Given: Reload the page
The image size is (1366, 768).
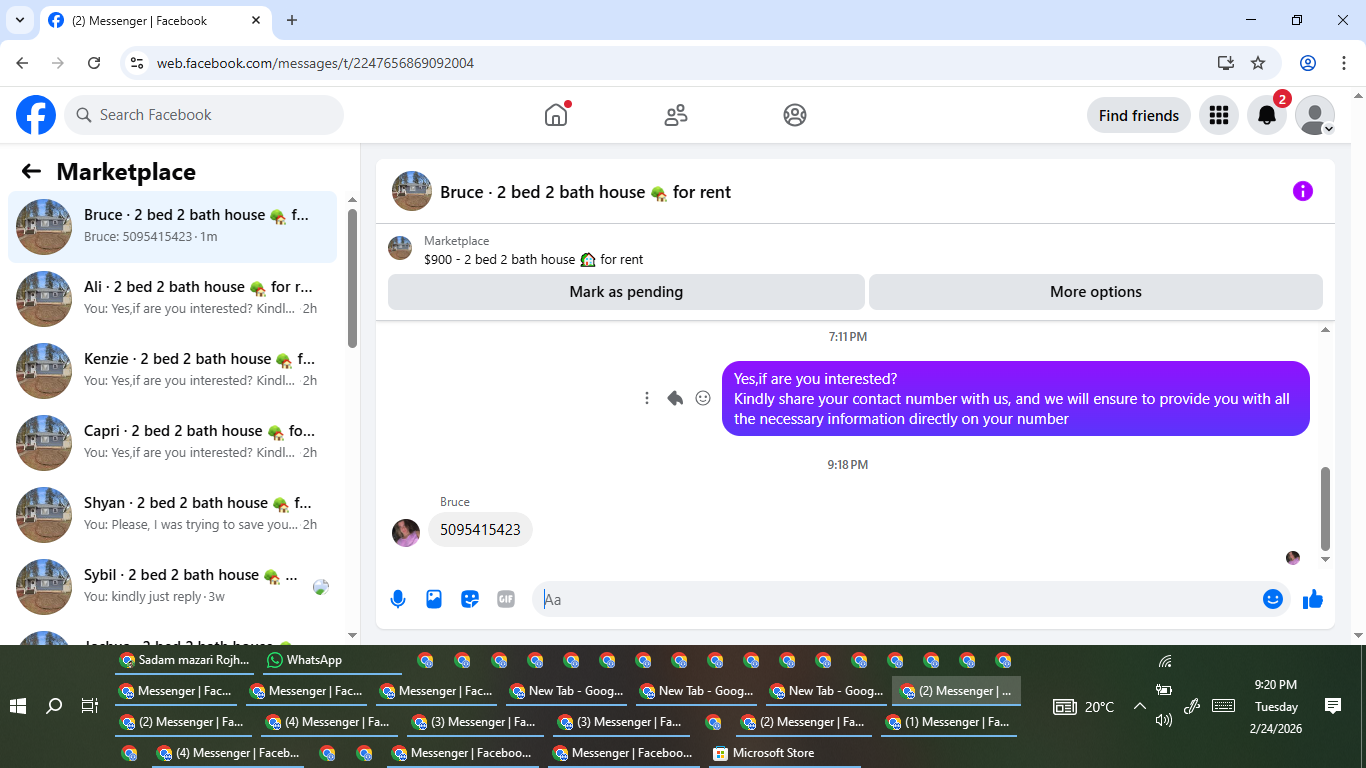Looking at the screenshot, I should pos(94,63).
